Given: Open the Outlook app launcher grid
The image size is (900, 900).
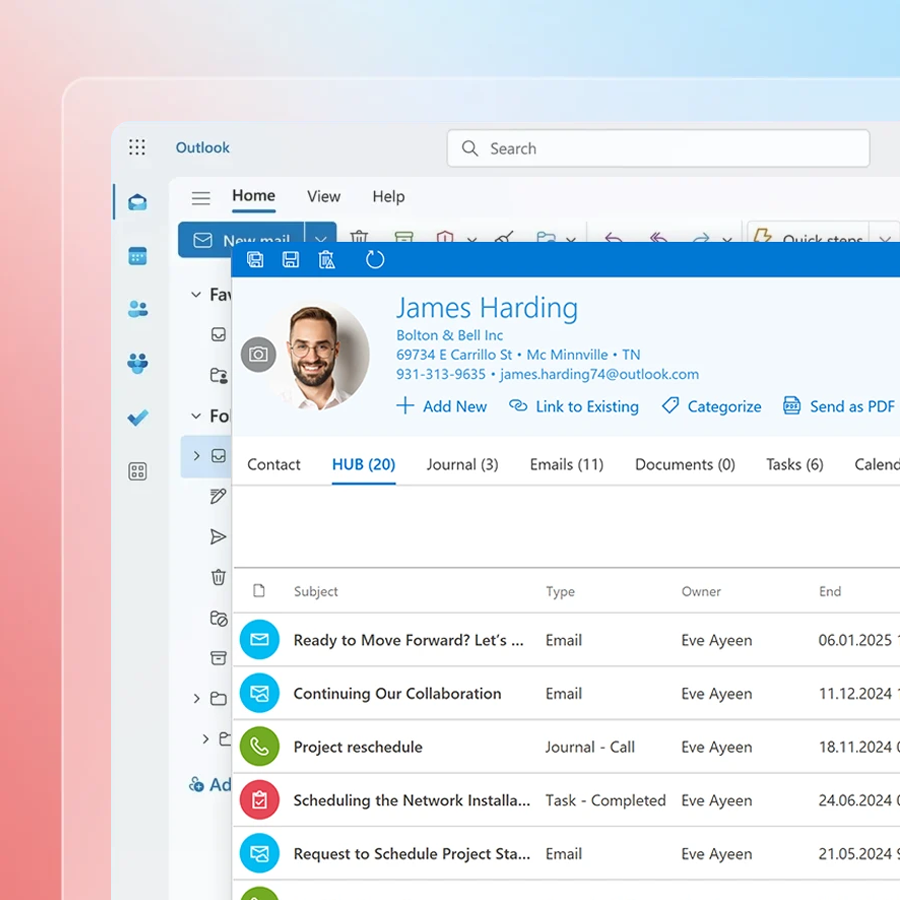Looking at the screenshot, I should click(x=137, y=148).
